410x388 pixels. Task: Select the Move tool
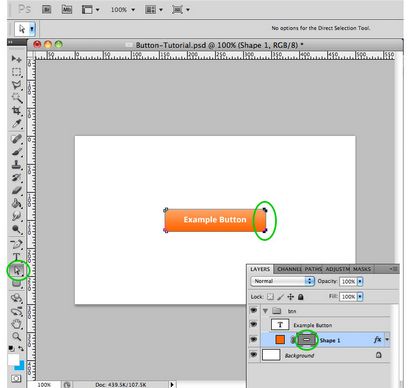tap(16, 59)
